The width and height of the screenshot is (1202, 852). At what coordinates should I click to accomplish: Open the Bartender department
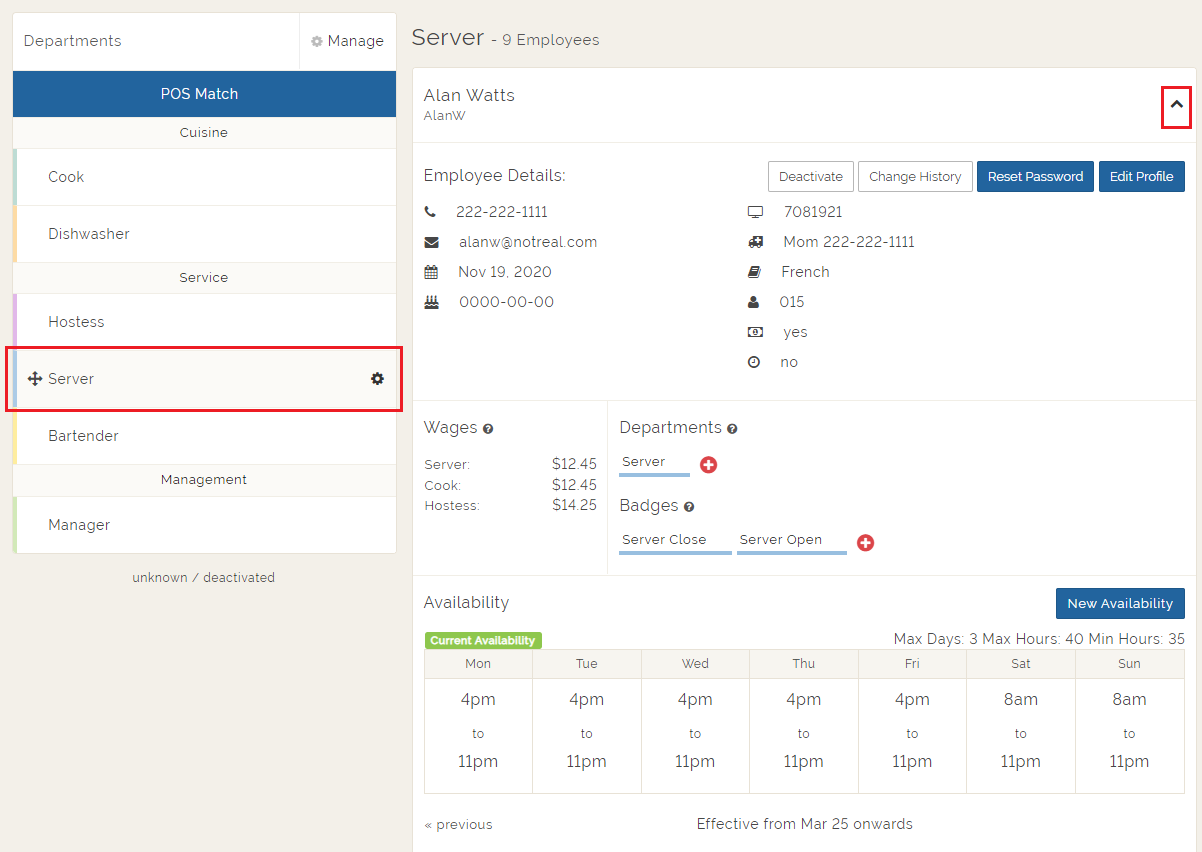tap(83, 436)
